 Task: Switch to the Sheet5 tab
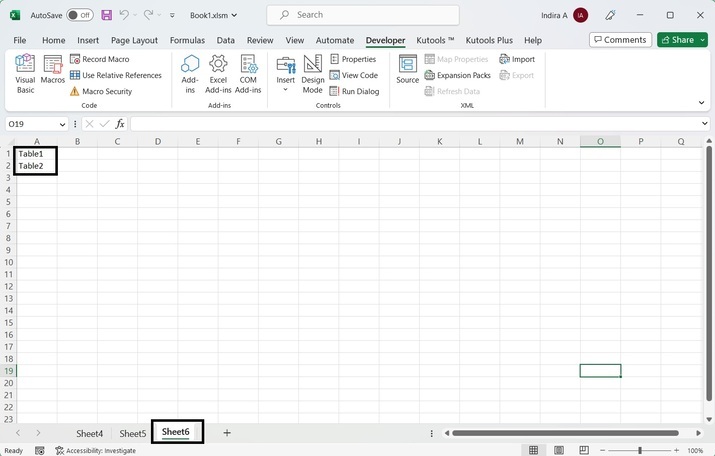tap(133, 433)
